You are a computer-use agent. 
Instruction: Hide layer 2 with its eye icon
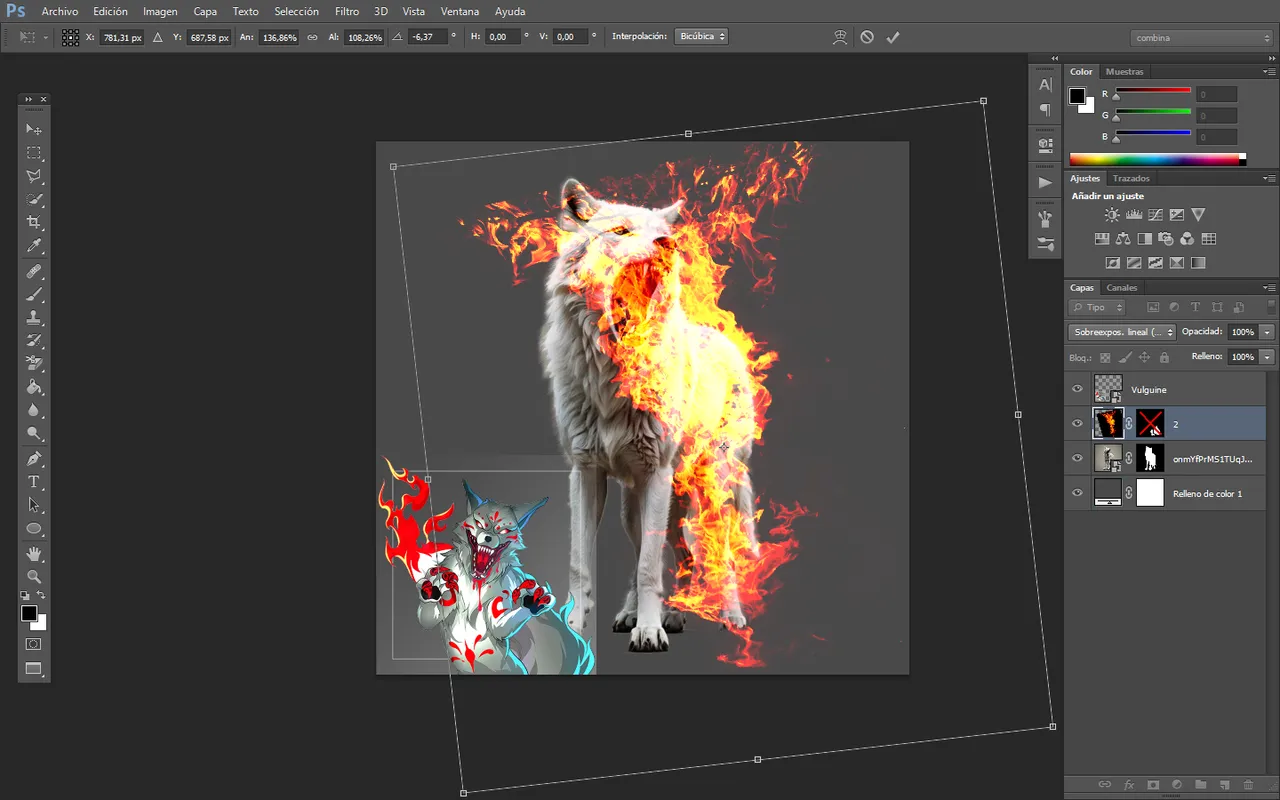(1077, 424)
